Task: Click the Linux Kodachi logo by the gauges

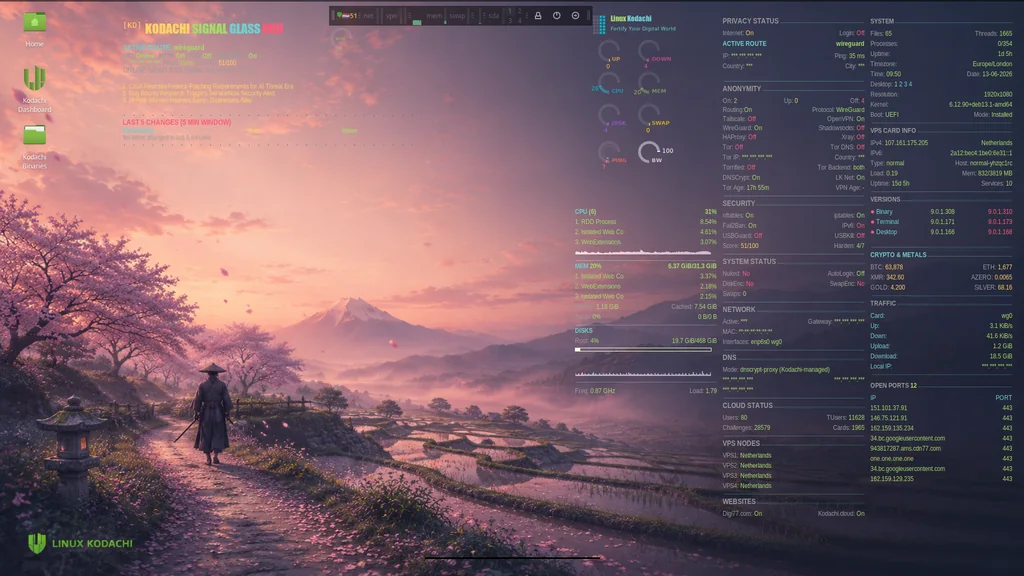Action: click(x=601, y=24)
